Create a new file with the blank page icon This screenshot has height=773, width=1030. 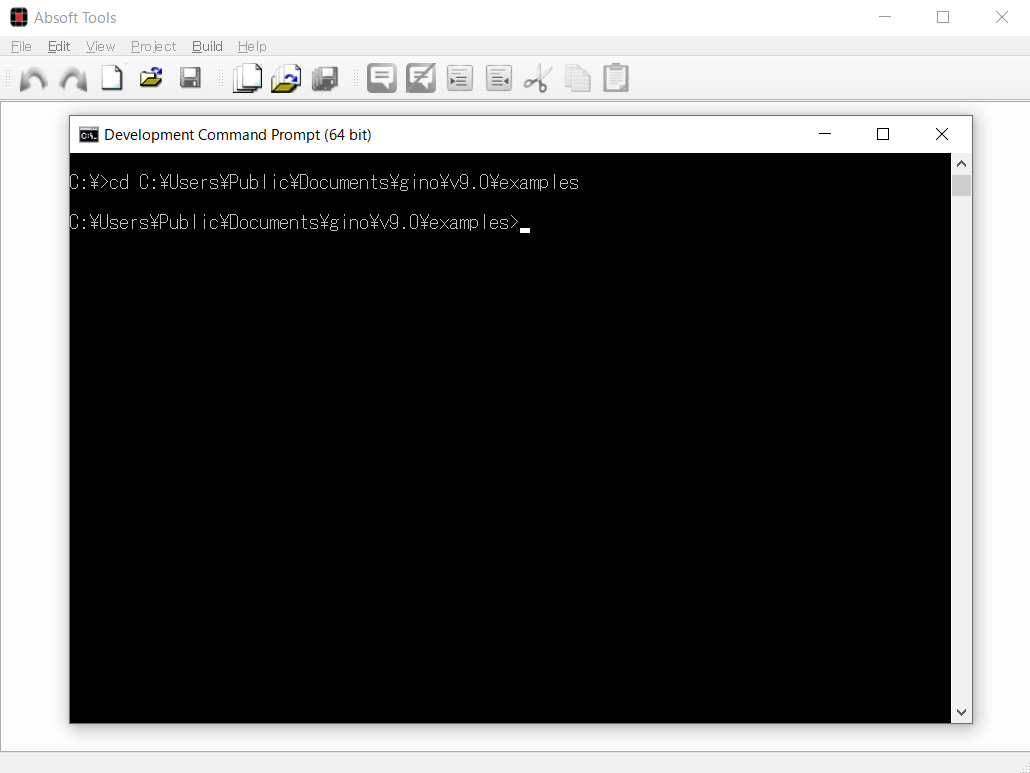(x=112, y=77)
